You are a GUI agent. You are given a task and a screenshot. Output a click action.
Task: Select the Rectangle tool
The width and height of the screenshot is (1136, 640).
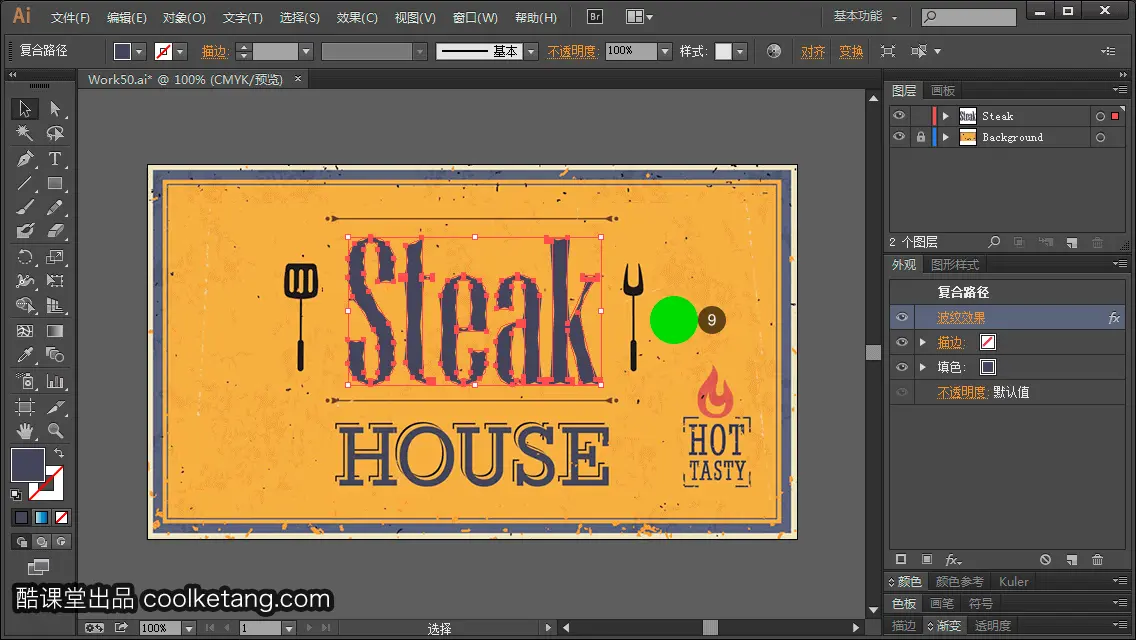55,183
